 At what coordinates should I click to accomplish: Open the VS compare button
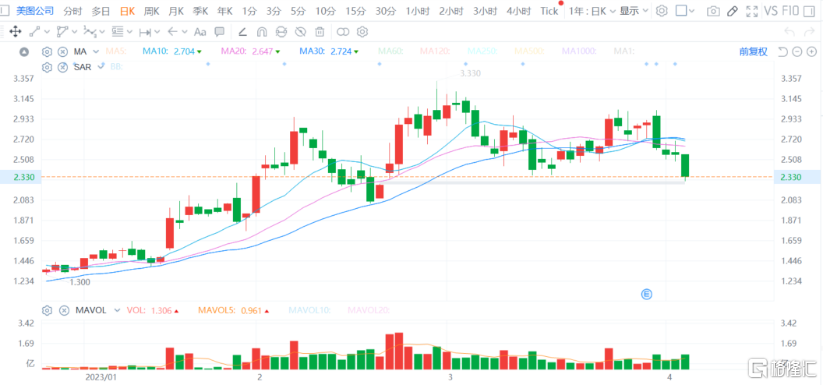771,10
